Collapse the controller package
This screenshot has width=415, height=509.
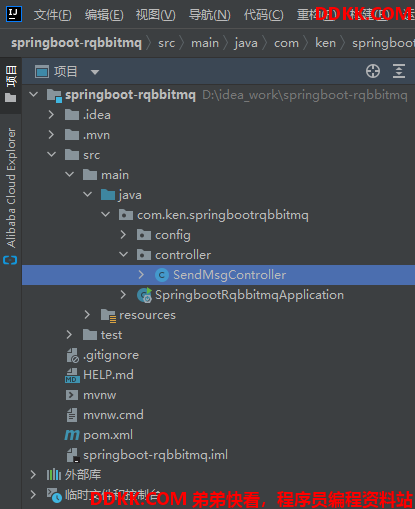124,255
